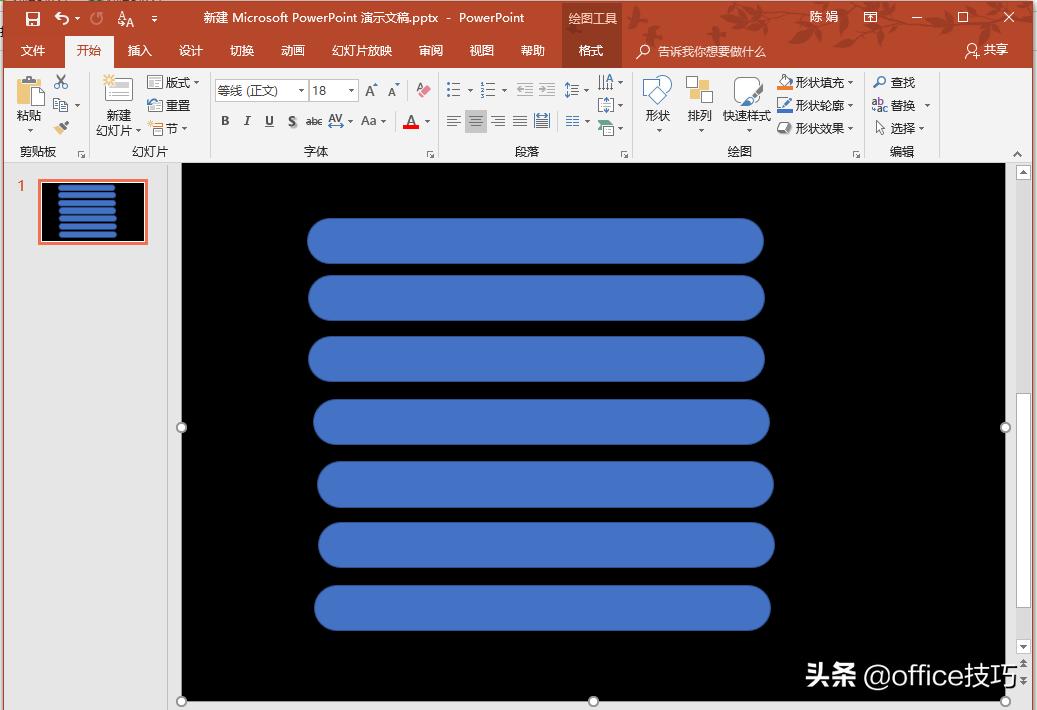Apply underline with the U icon
1037x710 pixels.
pos(268,121)
